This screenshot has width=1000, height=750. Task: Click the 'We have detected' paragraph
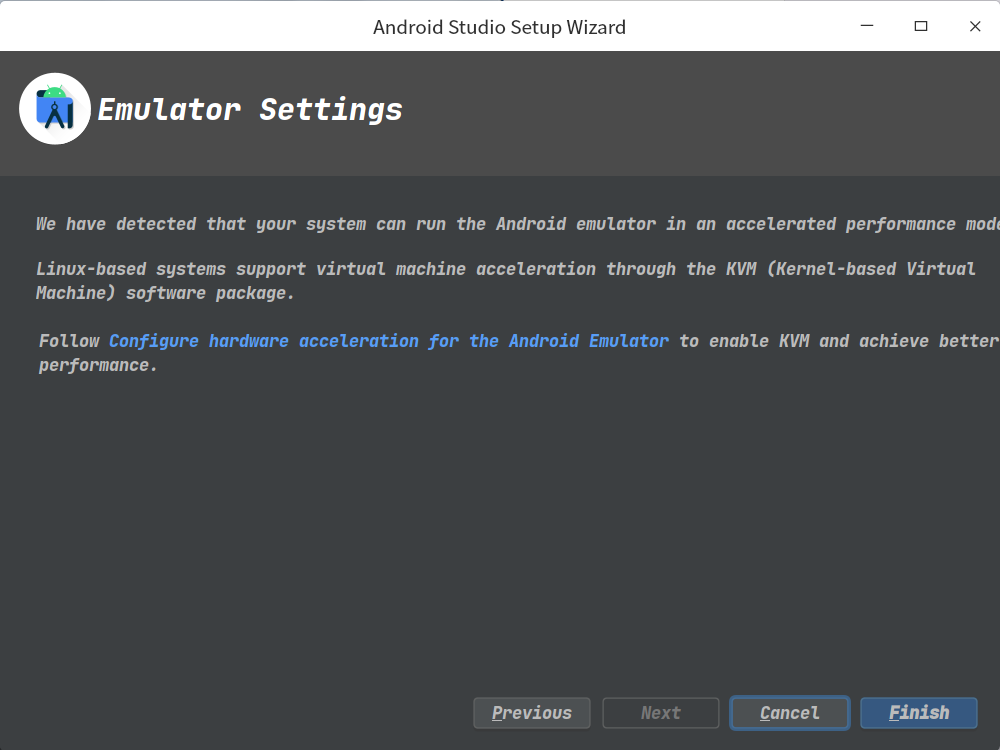[x=518, y=224]
